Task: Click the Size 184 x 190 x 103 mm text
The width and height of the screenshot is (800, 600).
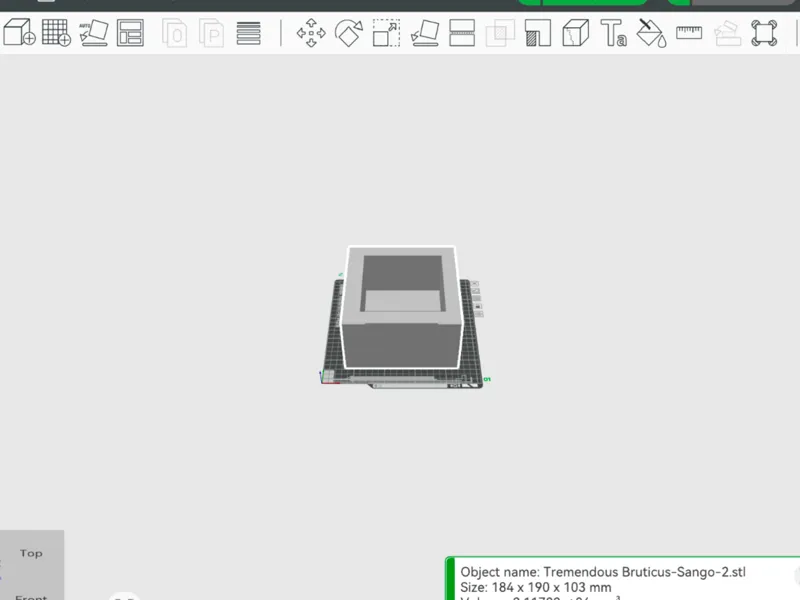Action: (536, 587)
